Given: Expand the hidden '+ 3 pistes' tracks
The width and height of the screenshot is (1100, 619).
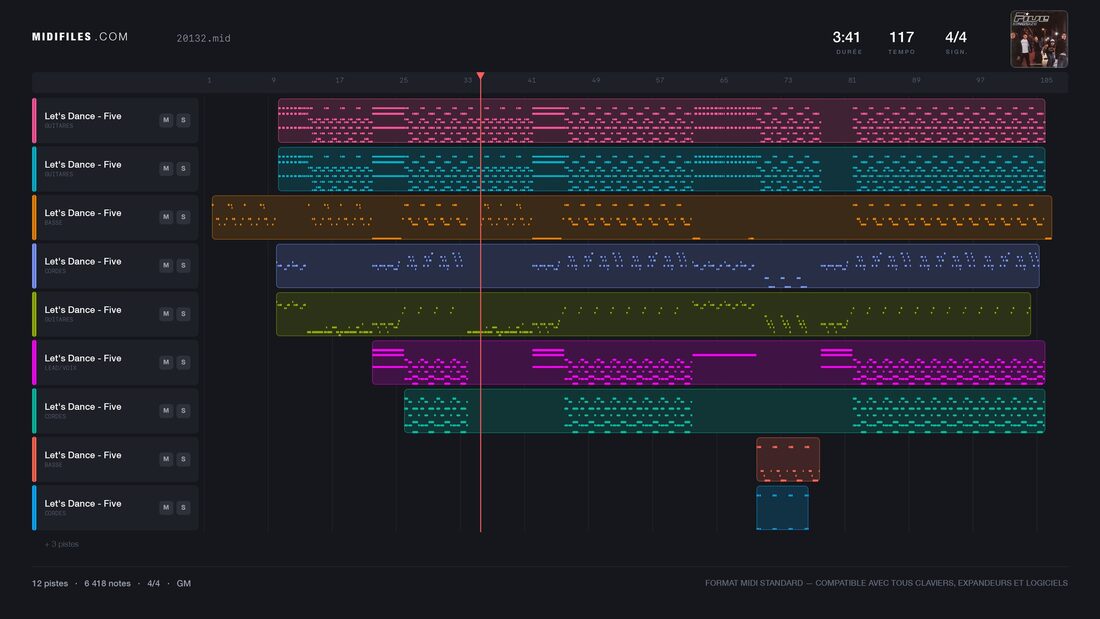Looking at the screenshot, I should click(62, 544).
